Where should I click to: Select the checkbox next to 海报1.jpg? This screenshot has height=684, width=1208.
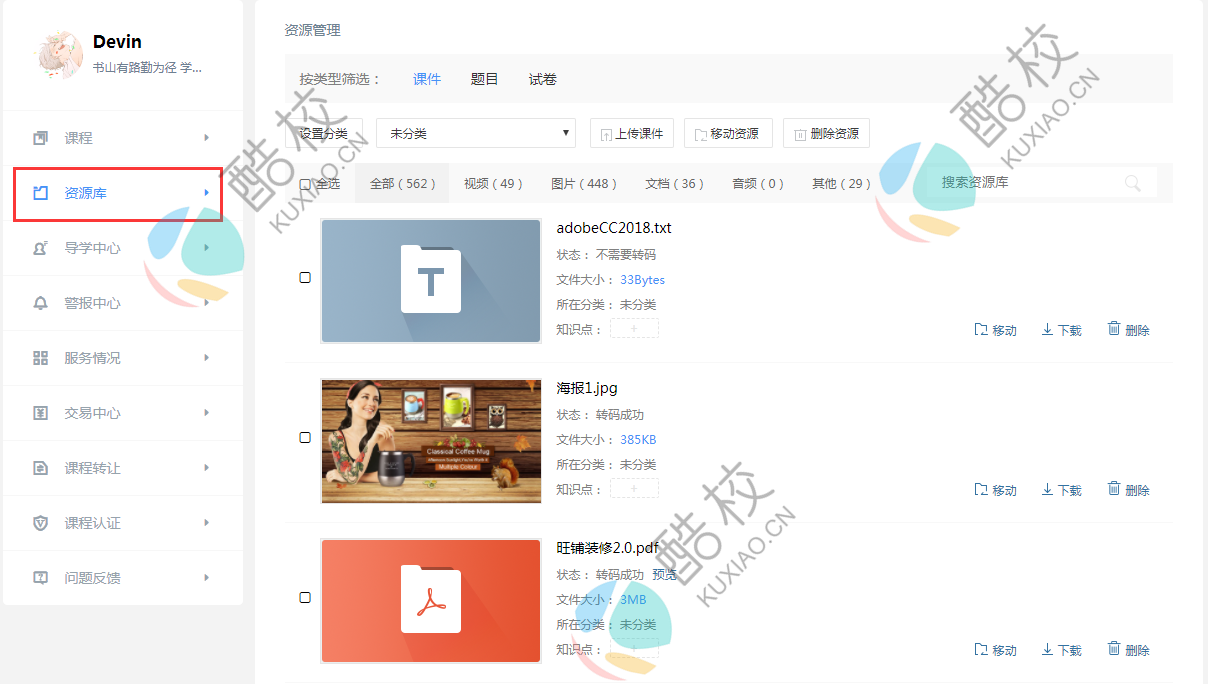[x=305, y=438]
